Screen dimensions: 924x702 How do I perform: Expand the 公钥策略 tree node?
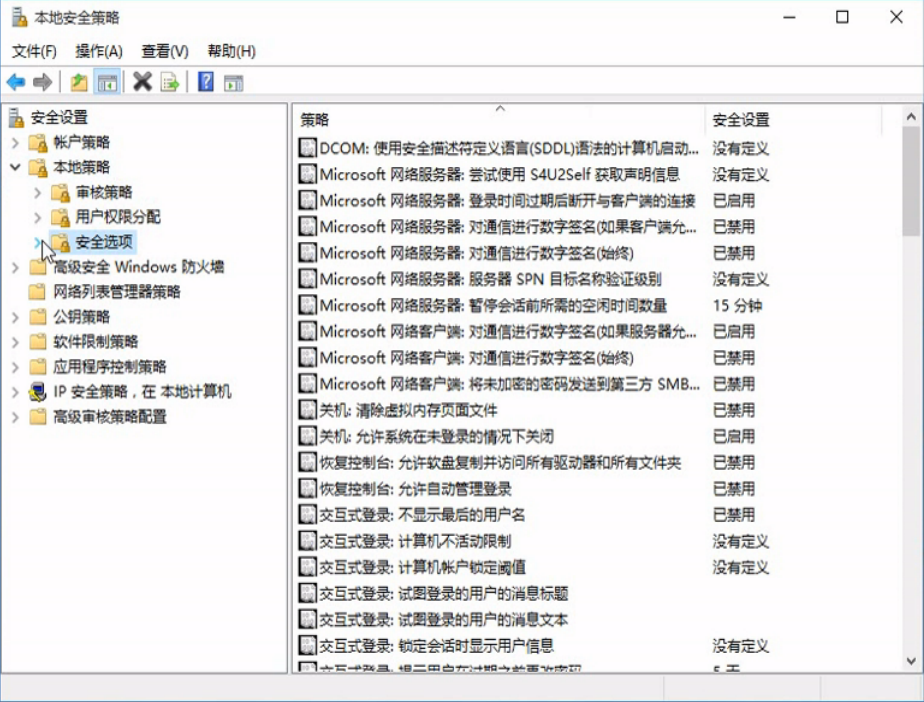click(15, 317)
